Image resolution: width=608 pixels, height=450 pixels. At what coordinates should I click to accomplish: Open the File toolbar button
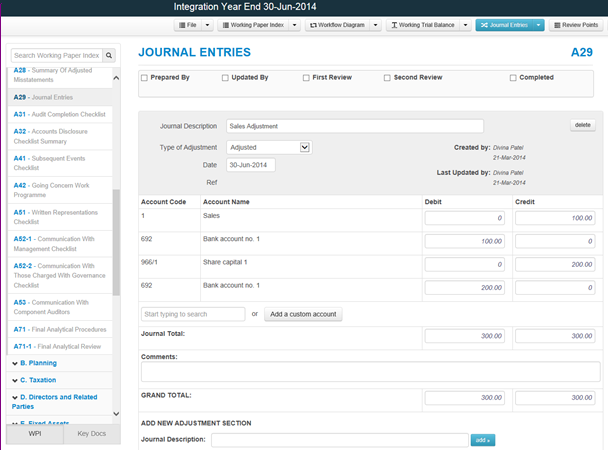click(x=188, y=25)
